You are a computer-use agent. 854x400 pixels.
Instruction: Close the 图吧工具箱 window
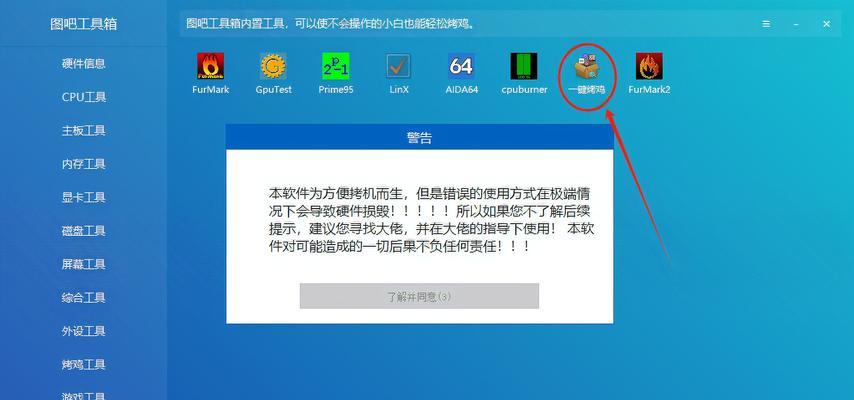[x=826, y=24]
